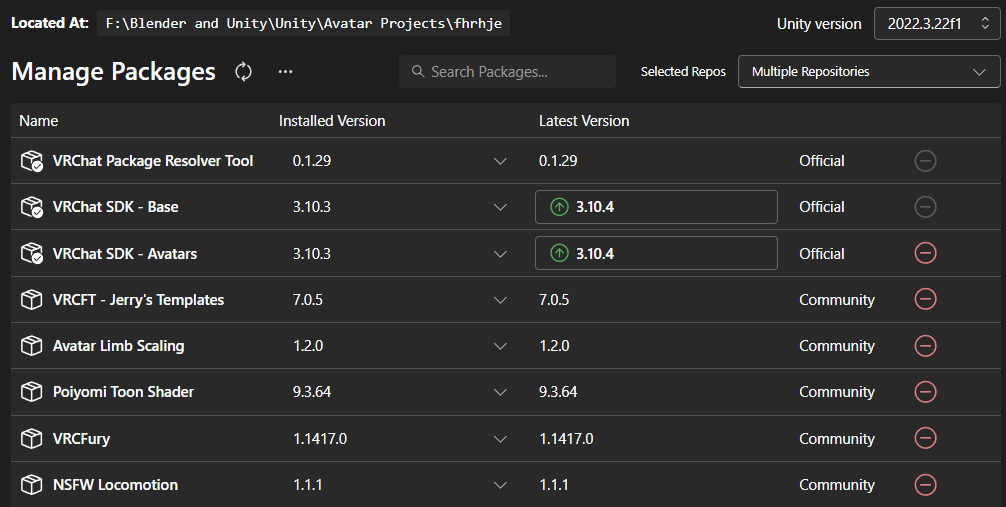Screen dimensions: 1006x507
Task: Click the Latest Version column header
Action: pos(584,121)
